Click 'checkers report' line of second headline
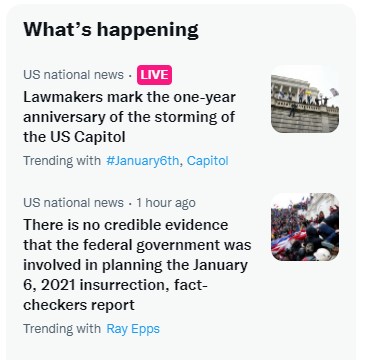 pyautogui.click(x=79, y=305)
